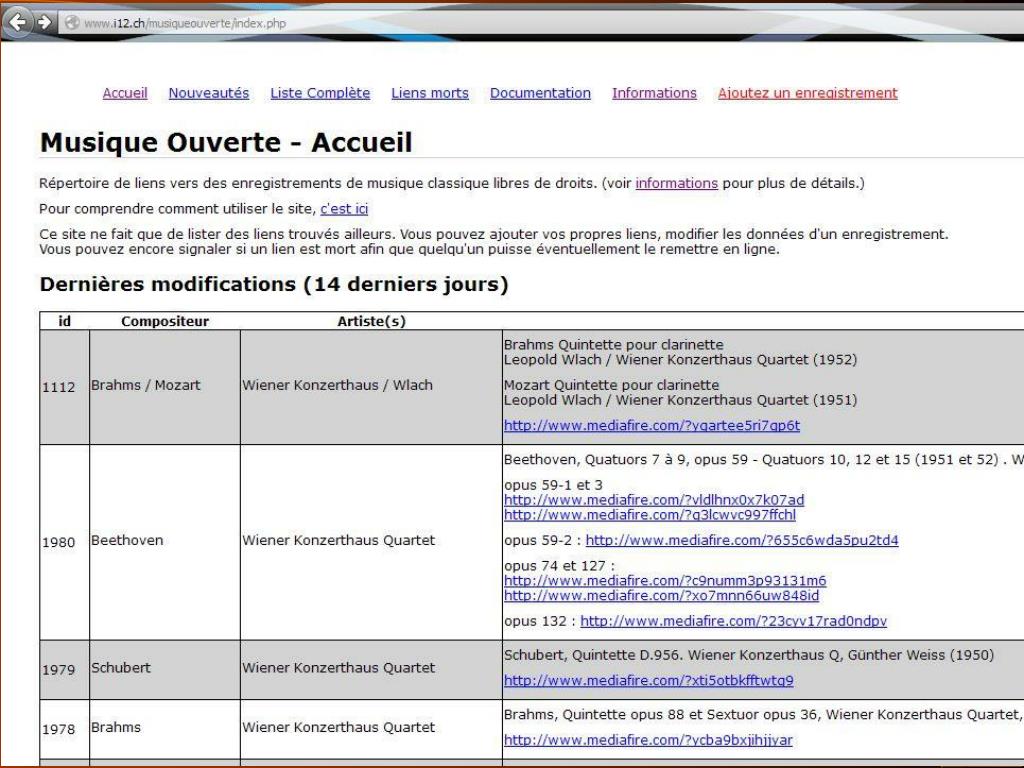Open mediafire link ending g3lcwvc997ffchl
The height and width of the screenshot is (768, 1024).
click(x=650, y=515)
